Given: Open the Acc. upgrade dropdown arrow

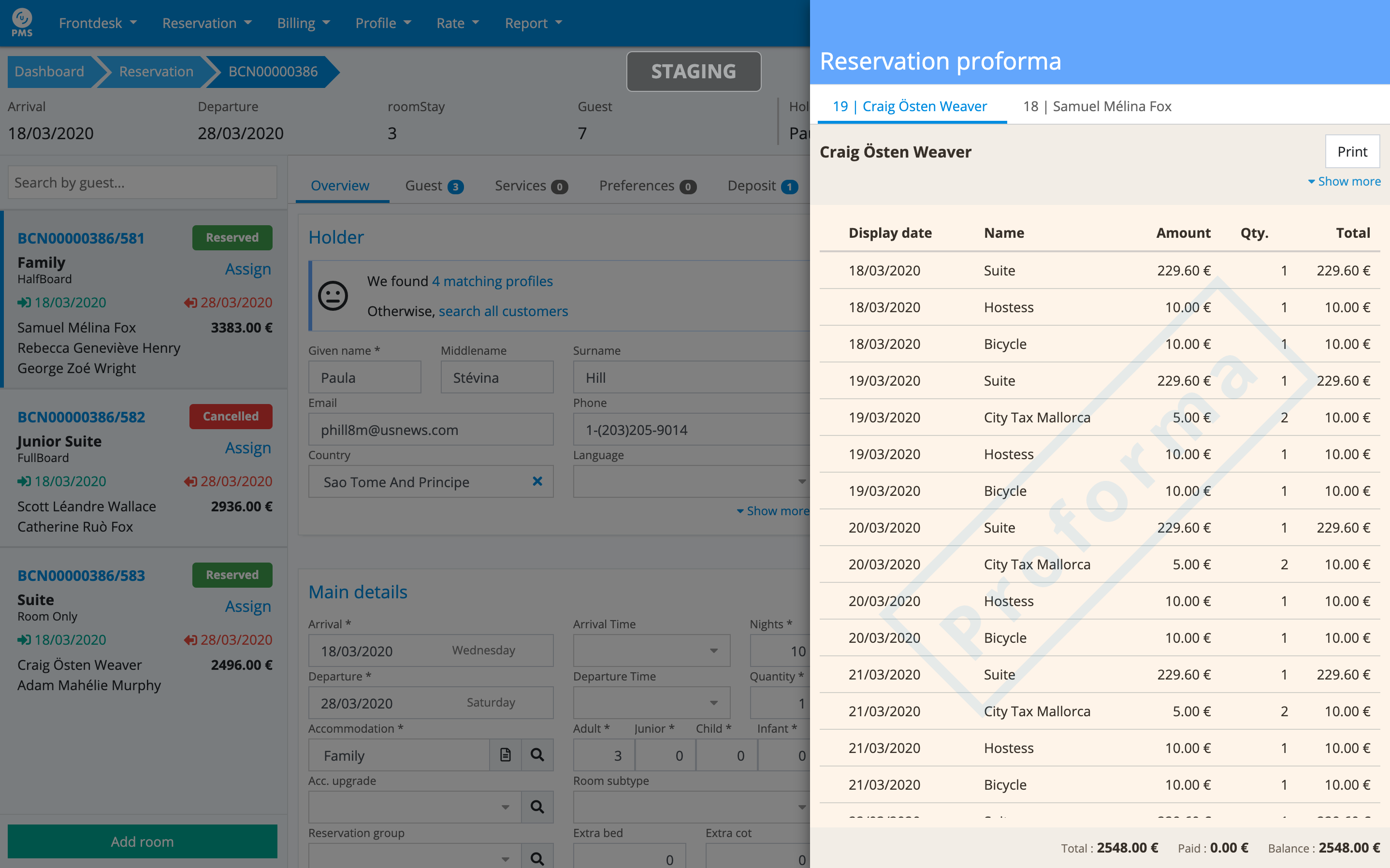Looking at the screenshot, I should 505,807.
